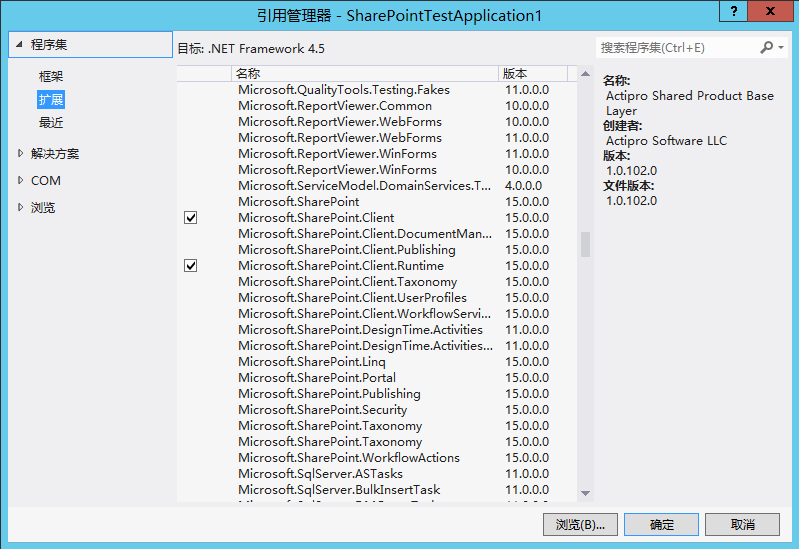Select Microsoft.SharePoint.Client.Publishing row

click(377, 250)
